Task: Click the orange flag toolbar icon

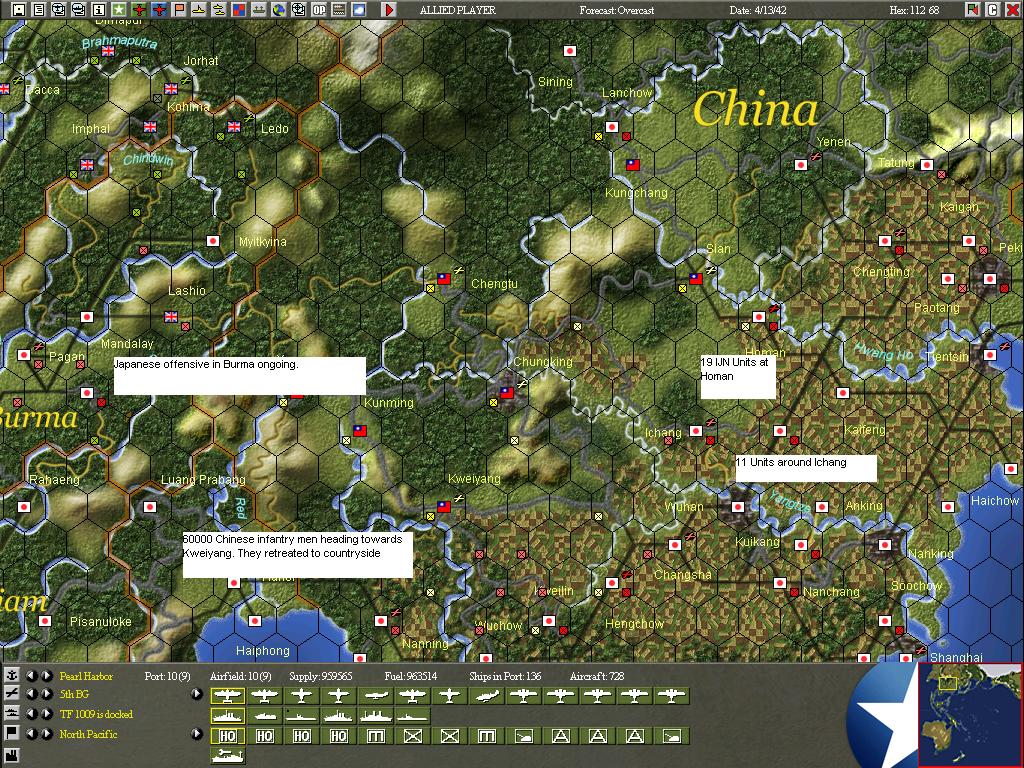Action: [179, 10]
